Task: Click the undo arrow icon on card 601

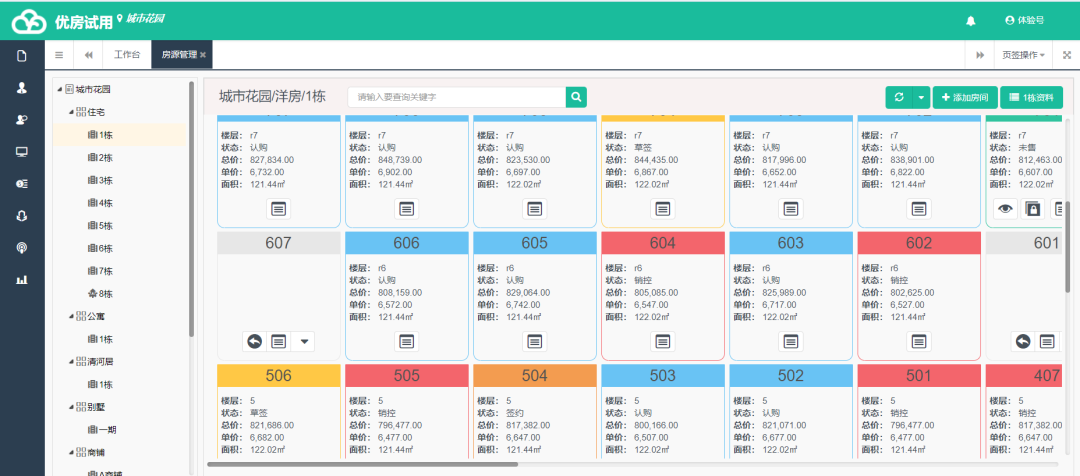Action: (x=1023, y=342)
